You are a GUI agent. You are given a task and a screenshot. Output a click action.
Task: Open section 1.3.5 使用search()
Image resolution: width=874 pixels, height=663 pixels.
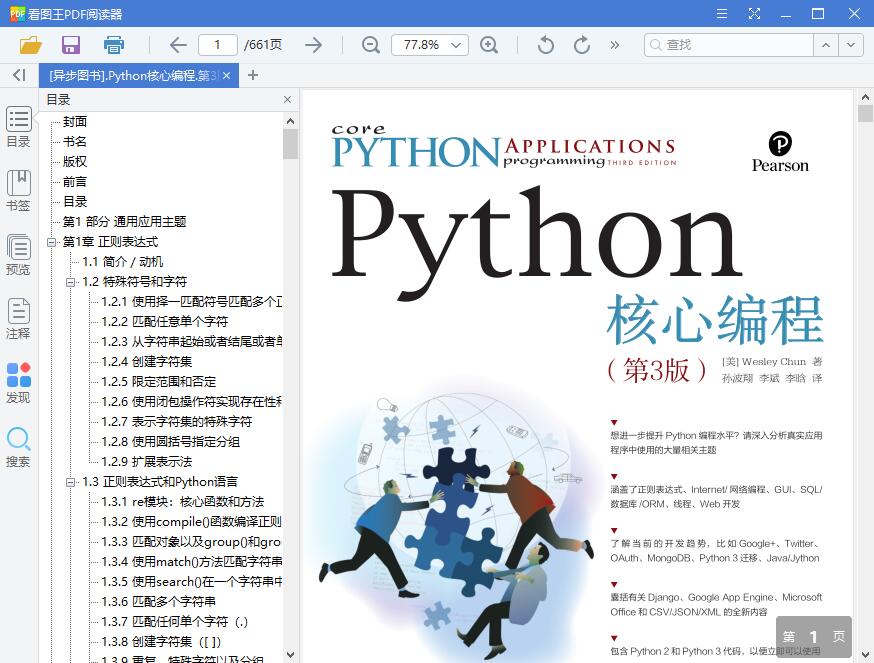[192, 582]
